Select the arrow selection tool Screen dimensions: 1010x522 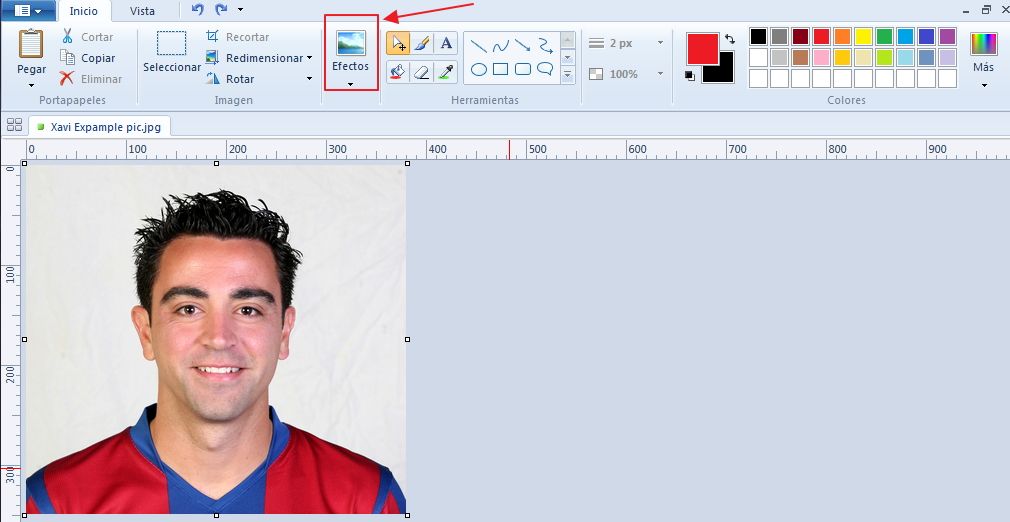point(398,43)
